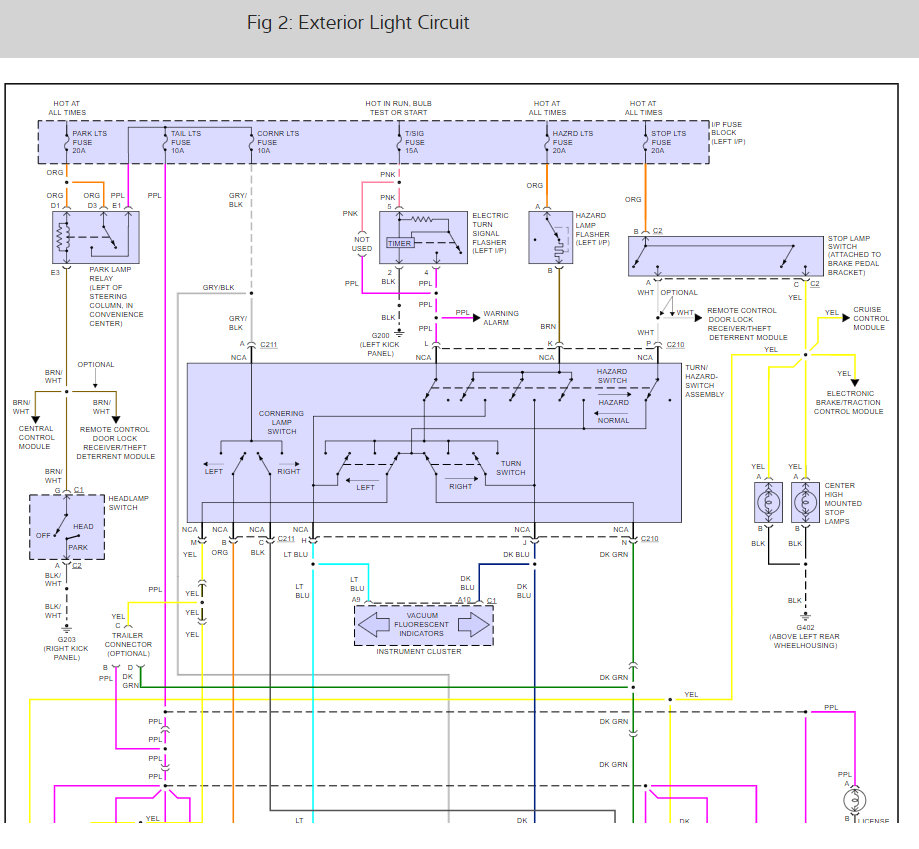Image resolution: width=919 pixels, height=849 pixels.
Task: Click the HAZRD LTS FUSE 20A label
Action: [573, 142]
